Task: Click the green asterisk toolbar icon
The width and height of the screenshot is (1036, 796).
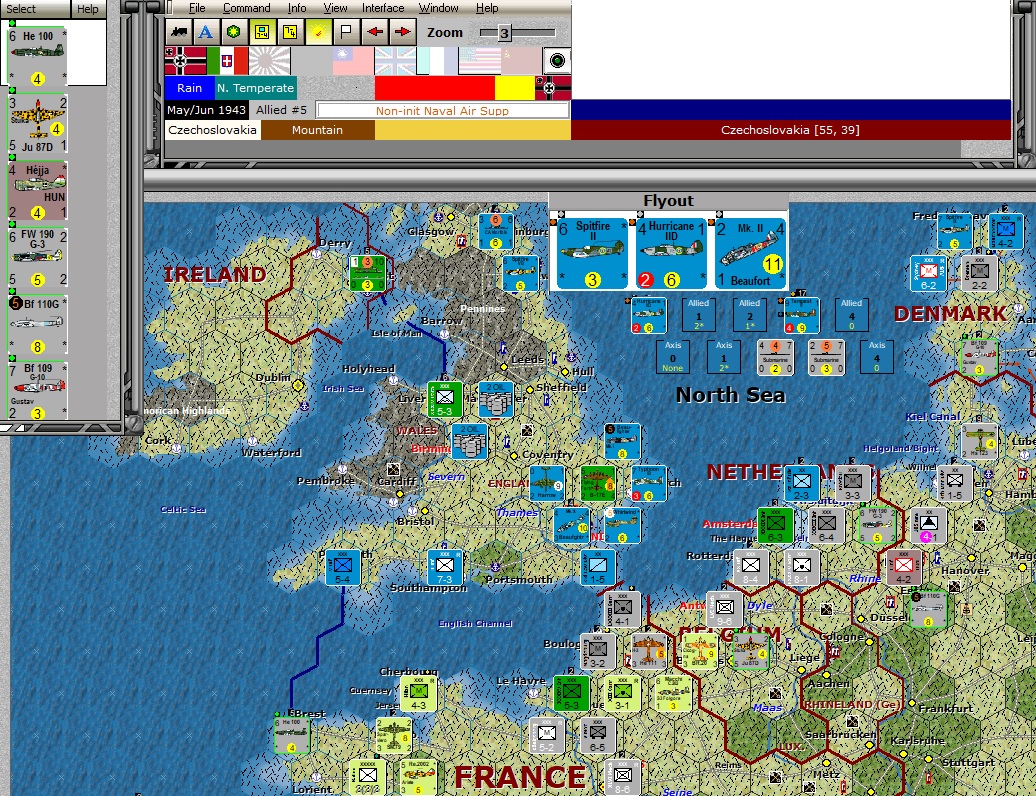Action: coord(233,31)
